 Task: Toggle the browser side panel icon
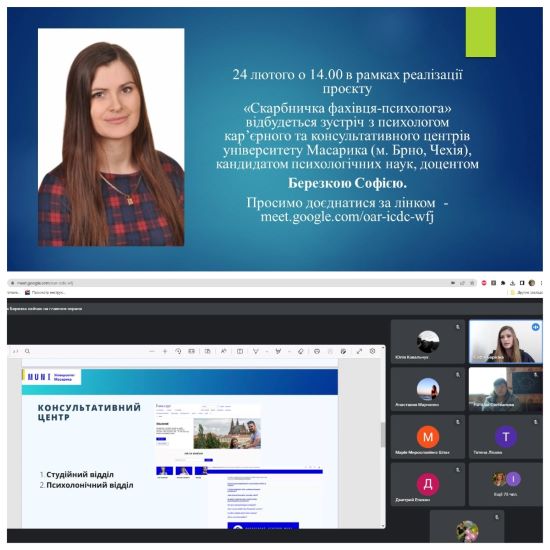click(522, 283)
